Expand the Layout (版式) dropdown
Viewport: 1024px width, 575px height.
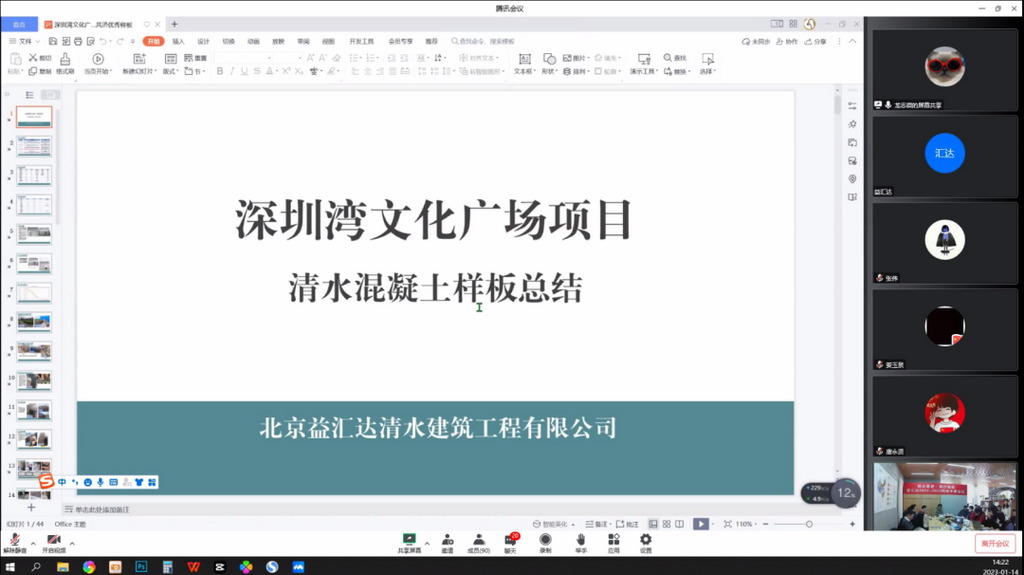coord(177,71)
